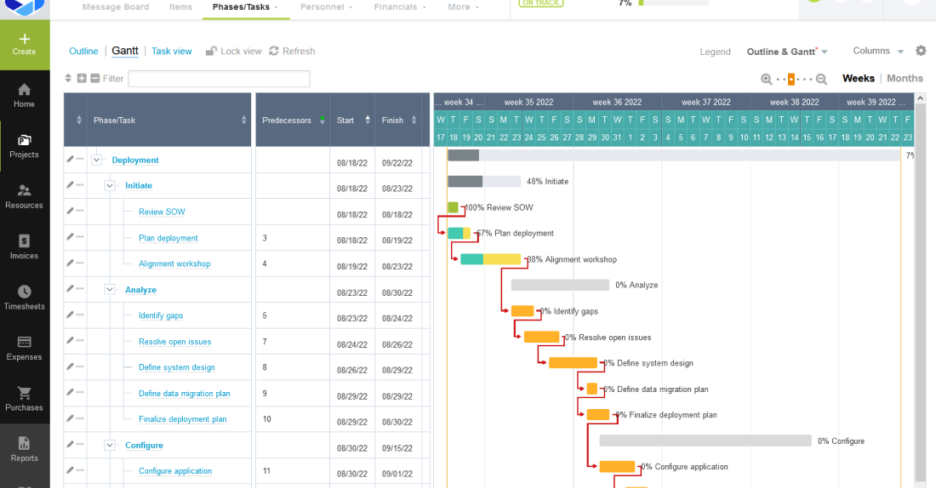Click the green Create plus button
The height and width of the screenshot is (488, 936).
pos(24,45)
